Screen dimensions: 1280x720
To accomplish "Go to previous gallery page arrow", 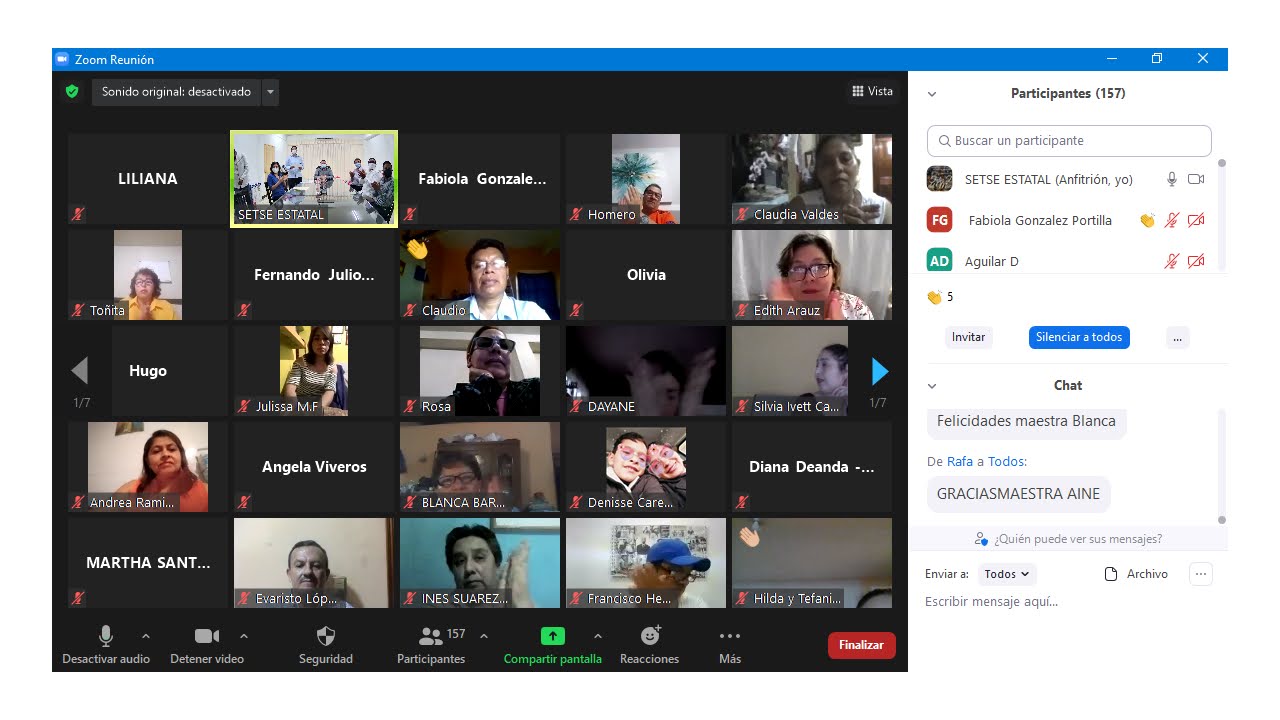I will [x=80, y=371].
